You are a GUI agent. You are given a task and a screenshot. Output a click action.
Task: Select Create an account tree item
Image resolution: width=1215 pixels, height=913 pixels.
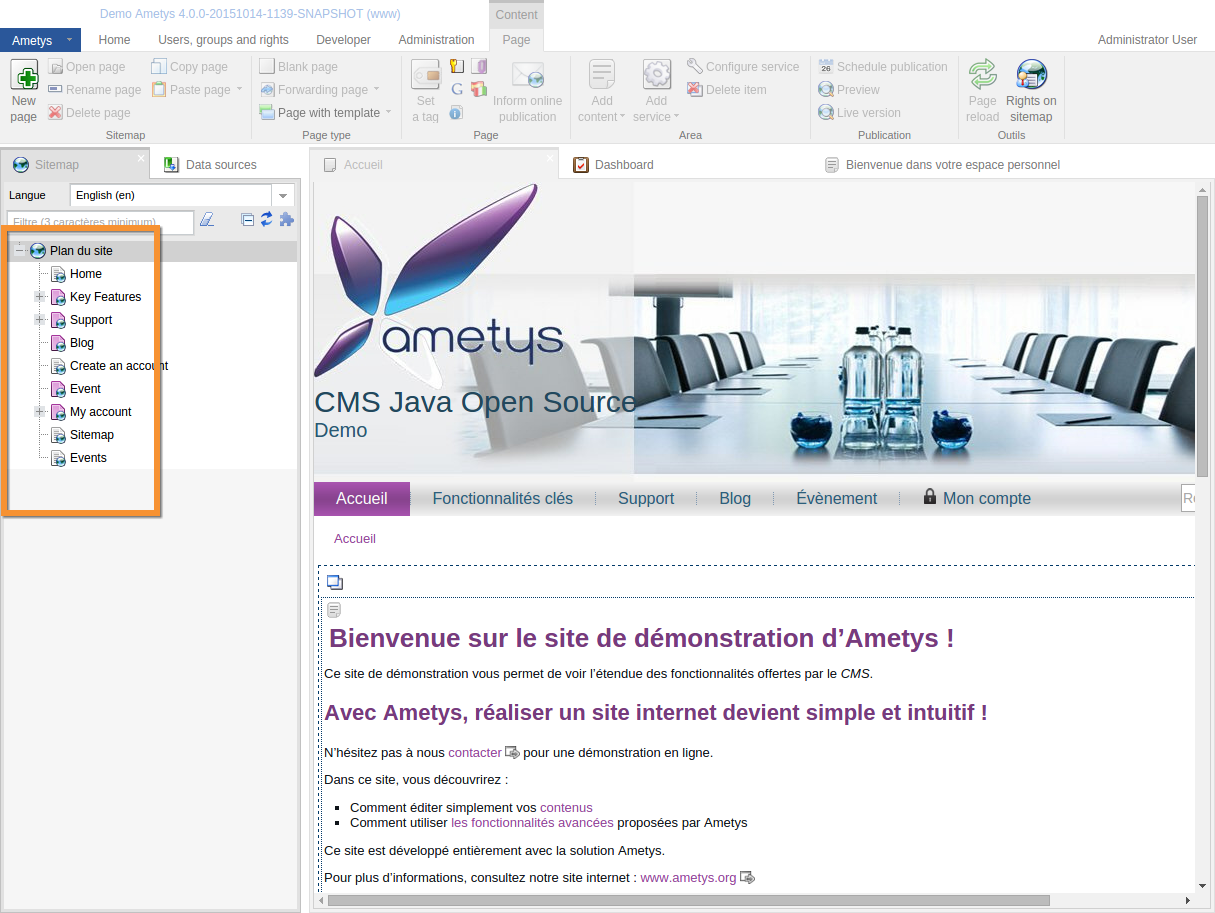coord(118,366)
